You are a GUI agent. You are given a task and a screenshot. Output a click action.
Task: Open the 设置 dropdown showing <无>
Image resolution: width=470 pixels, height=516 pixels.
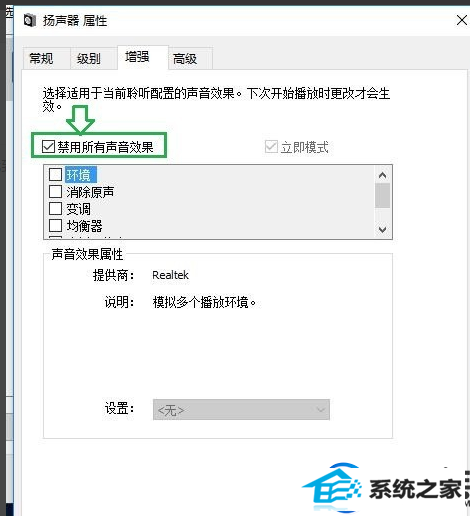pos(241,409)
